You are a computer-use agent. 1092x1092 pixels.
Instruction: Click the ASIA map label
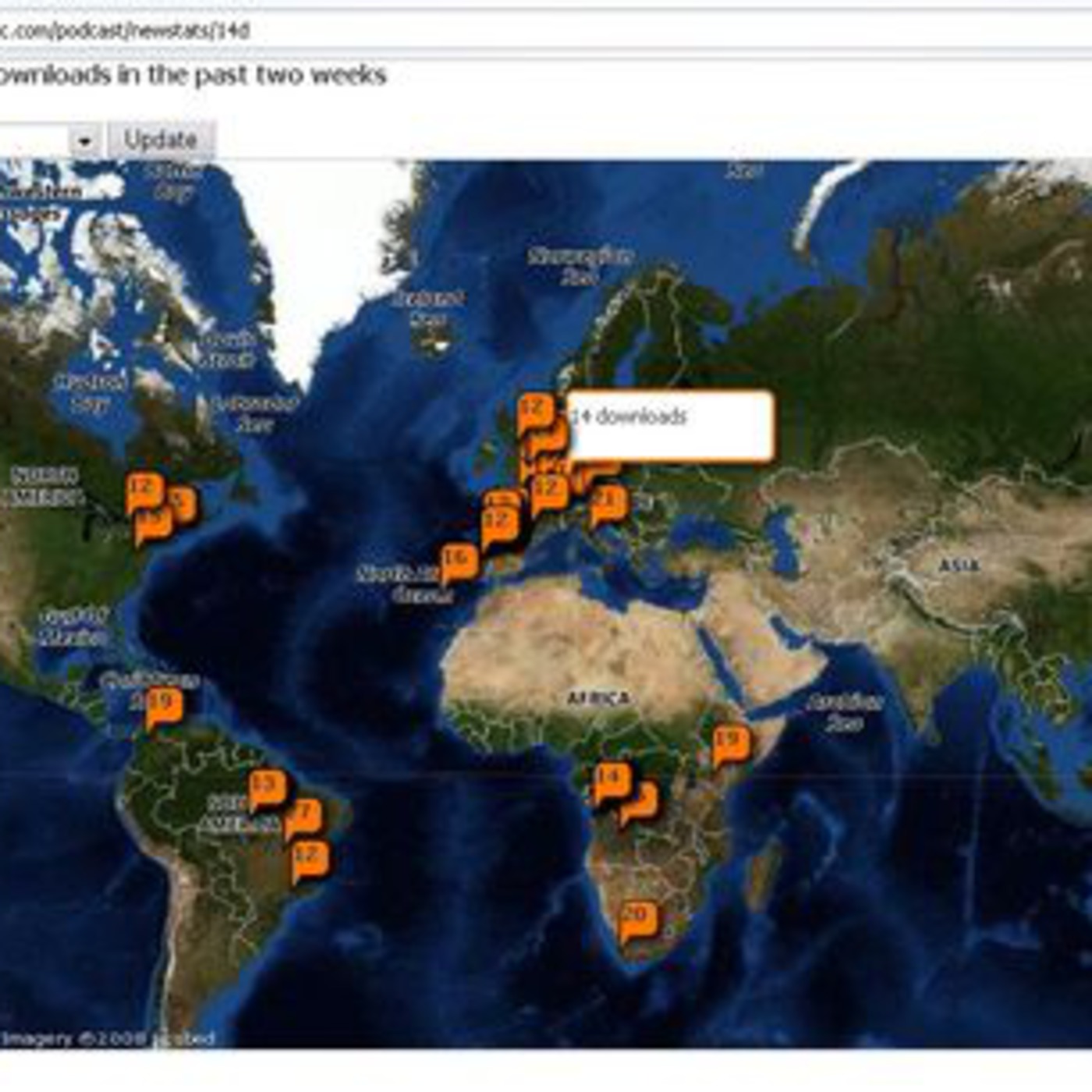pyautogui.click(x=959, y=565)
